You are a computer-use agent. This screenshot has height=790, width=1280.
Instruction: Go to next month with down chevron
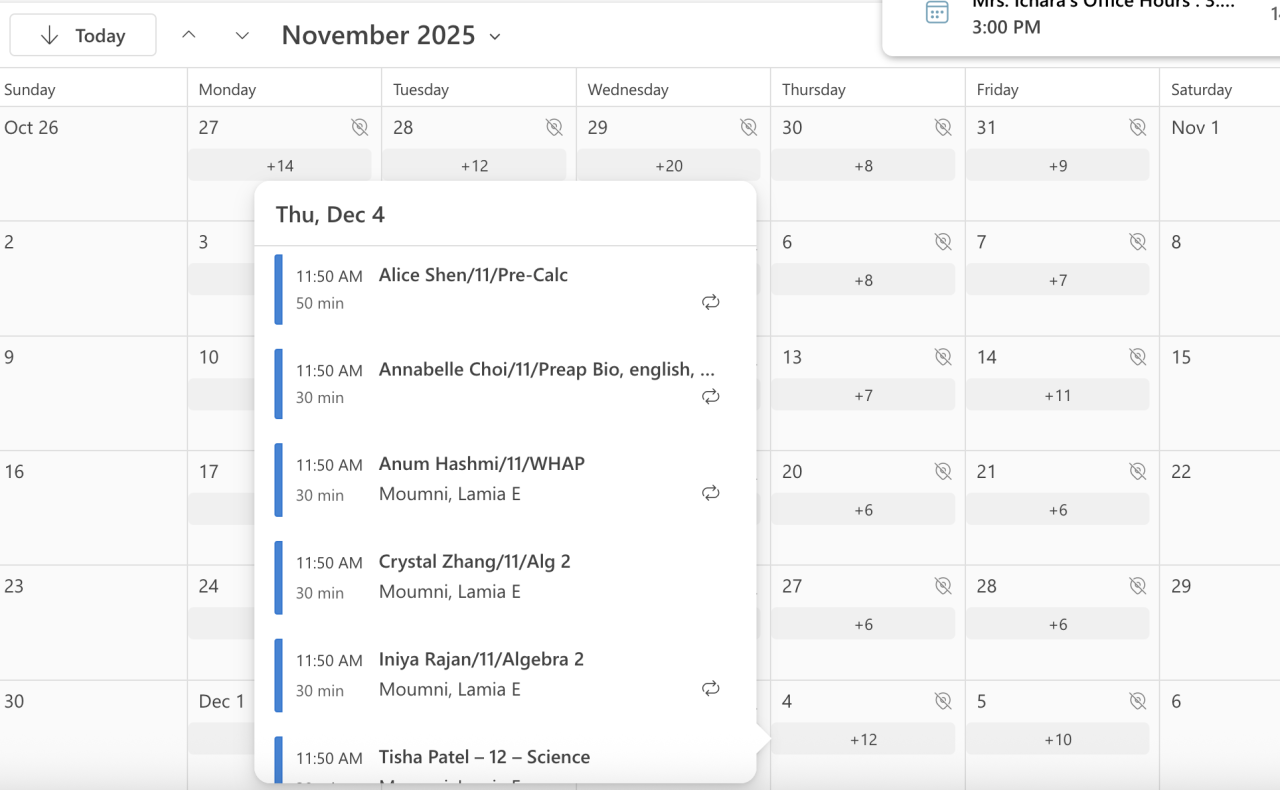(242, 36)
